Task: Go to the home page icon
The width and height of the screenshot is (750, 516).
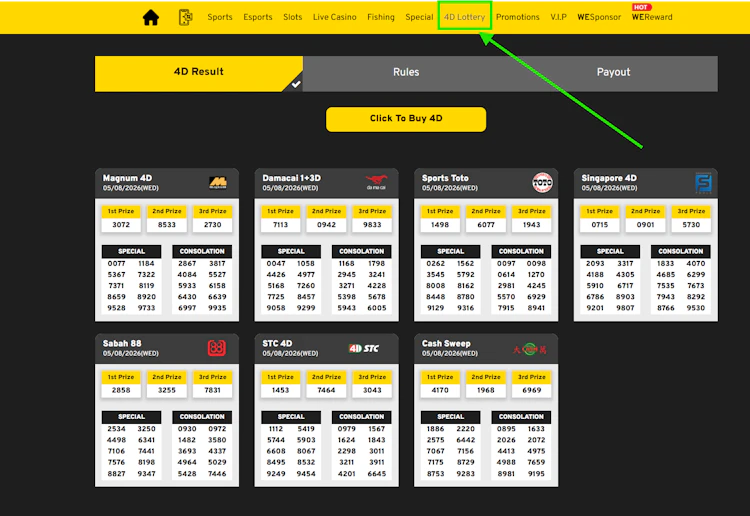Action: point(151,18)
